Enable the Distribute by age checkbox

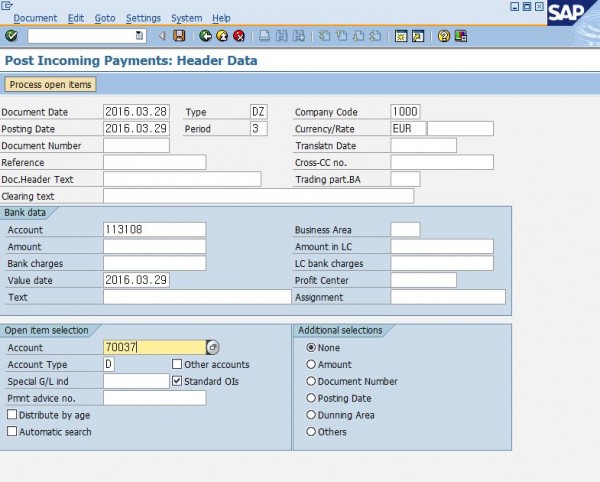click(12, 414)
